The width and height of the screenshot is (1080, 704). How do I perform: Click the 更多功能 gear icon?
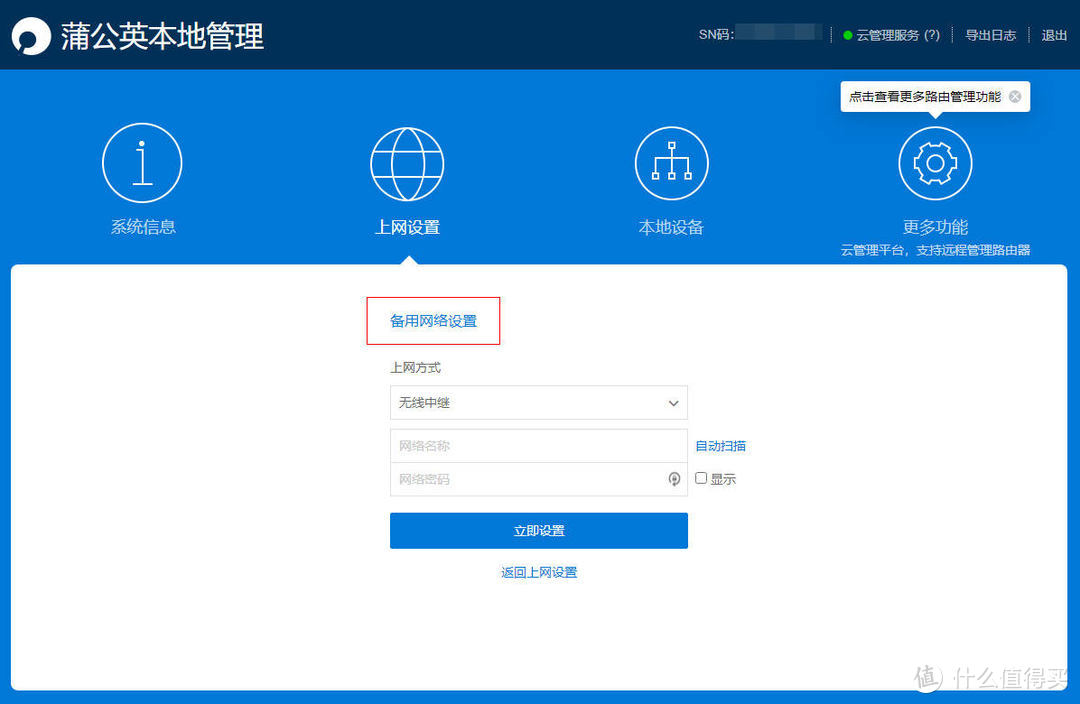934,163
